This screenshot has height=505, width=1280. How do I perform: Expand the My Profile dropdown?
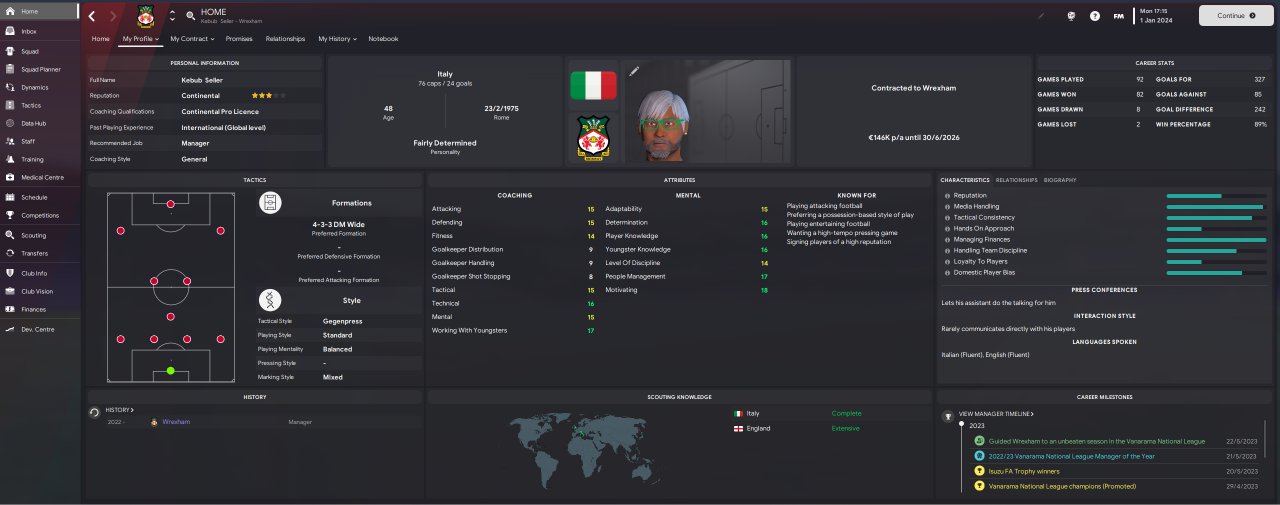click(141, 39)
